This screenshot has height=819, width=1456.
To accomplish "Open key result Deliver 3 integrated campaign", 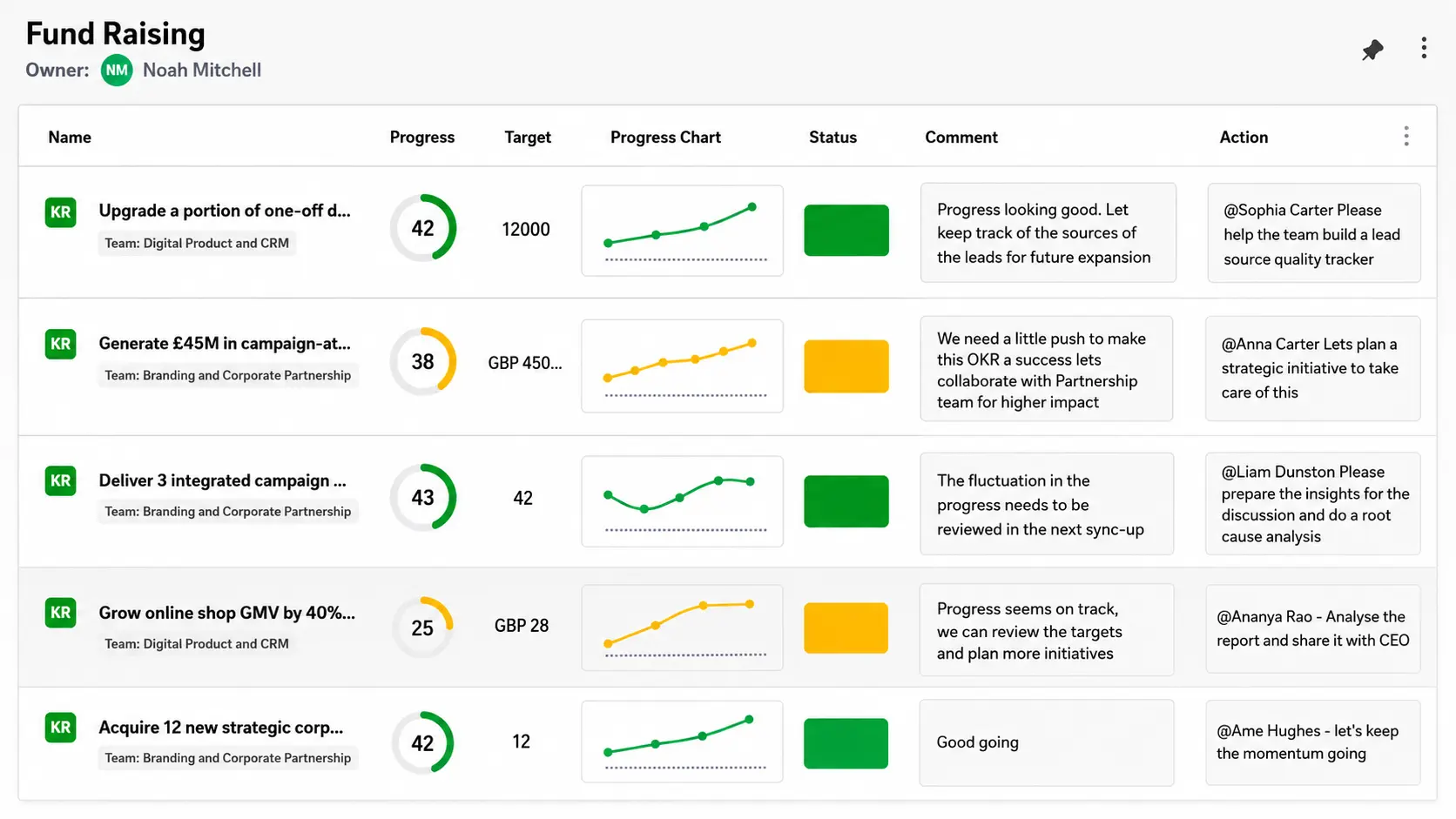I will click(x=222, y=480).
